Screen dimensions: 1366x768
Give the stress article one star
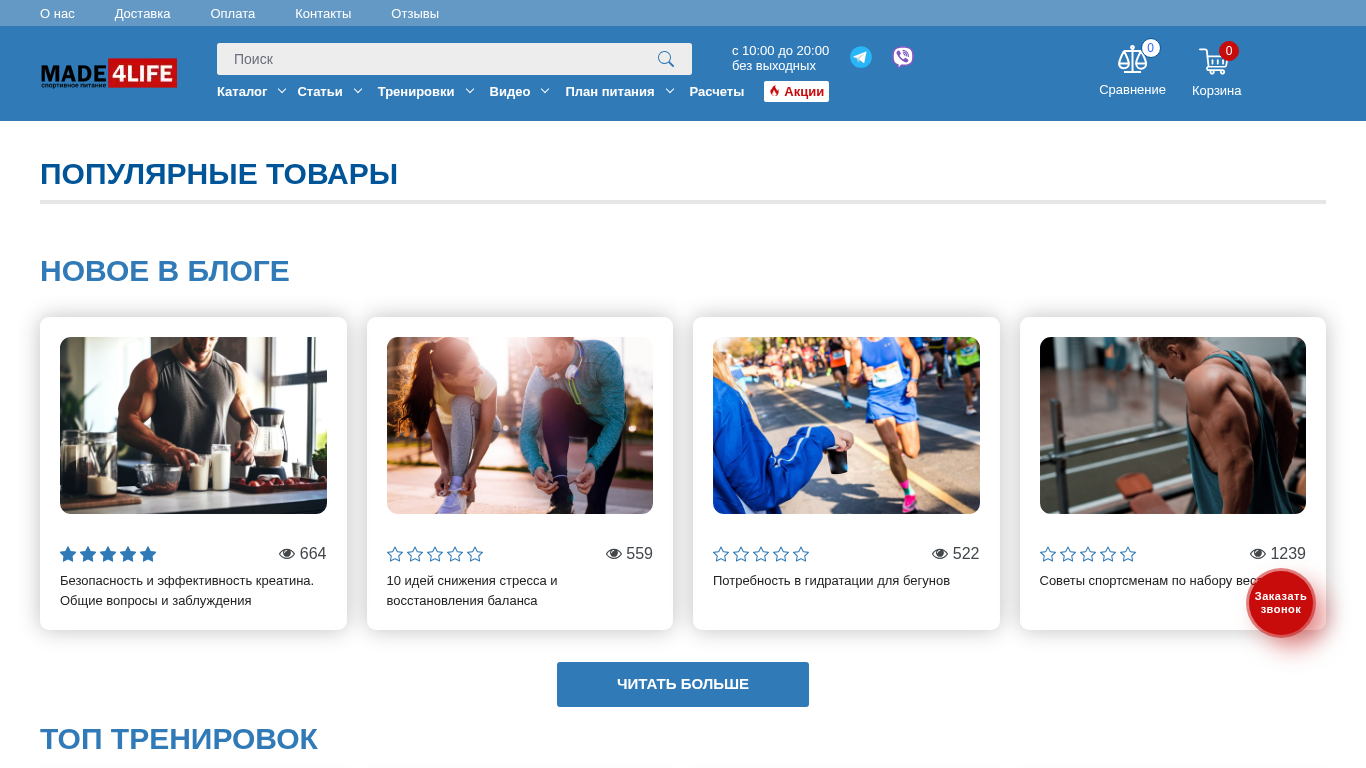[x=395, y=554]
